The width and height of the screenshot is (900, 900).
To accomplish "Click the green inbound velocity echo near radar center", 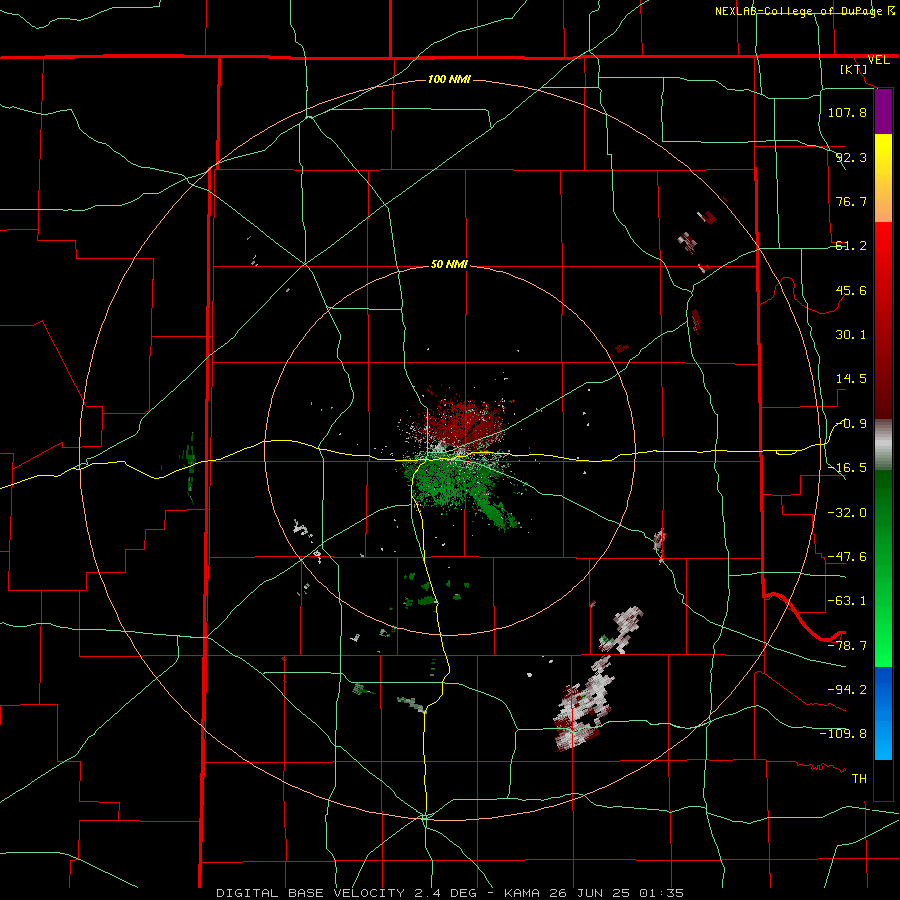I will (x=453, y=488).
